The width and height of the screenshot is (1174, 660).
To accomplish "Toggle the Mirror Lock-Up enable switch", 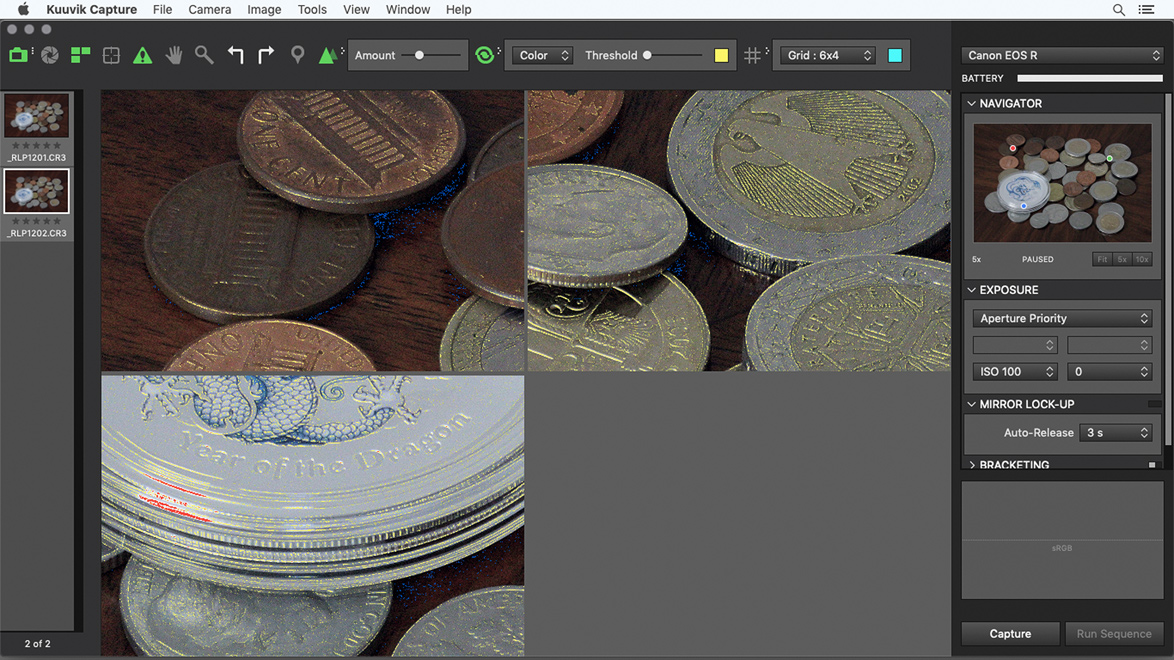I will [1155, 405].
